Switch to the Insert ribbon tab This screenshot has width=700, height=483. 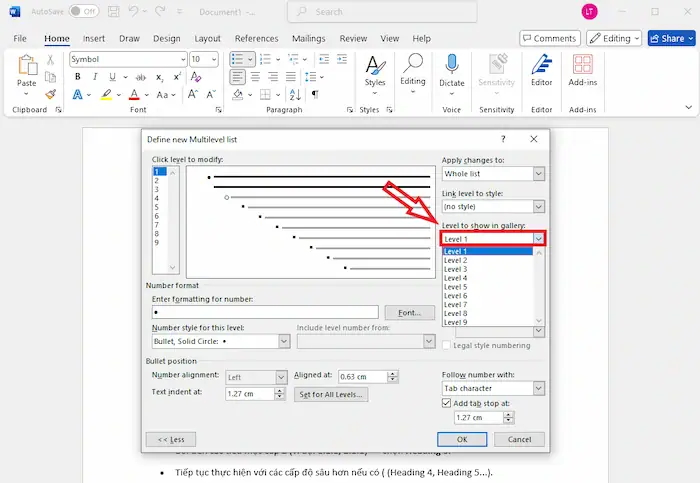pyautogui.click(x=94, y=38)
